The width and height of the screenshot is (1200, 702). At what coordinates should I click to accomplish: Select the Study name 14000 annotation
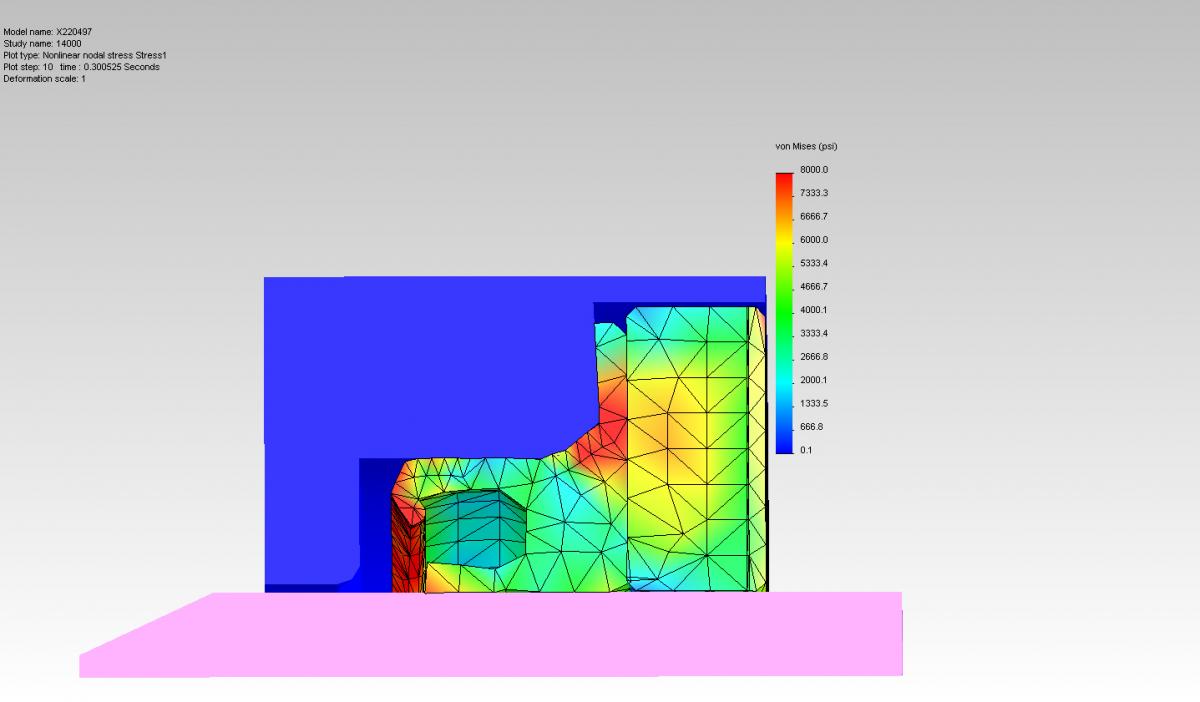42,44
